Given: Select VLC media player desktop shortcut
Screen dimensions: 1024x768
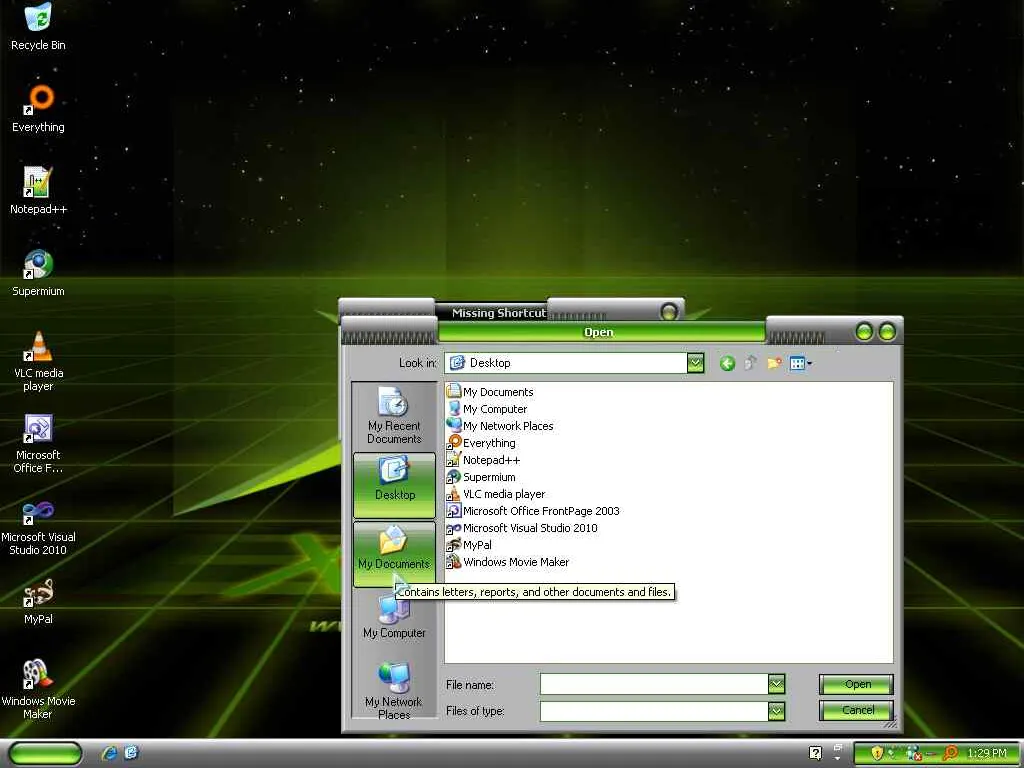Looking at the screenshot, I should 38,361.
